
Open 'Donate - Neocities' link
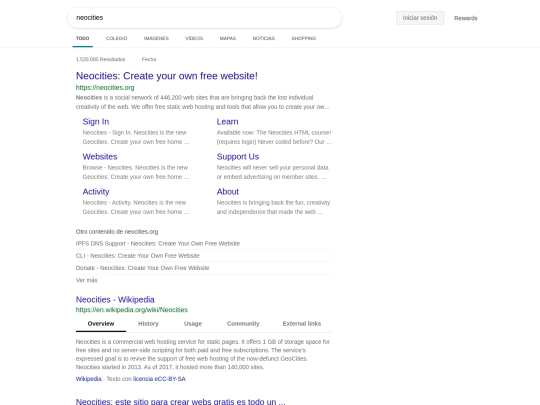pos(142,268)
